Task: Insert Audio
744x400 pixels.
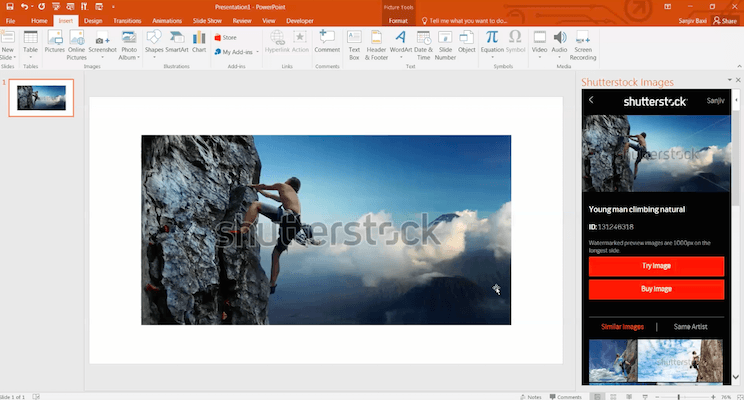Action: [559, 44]
